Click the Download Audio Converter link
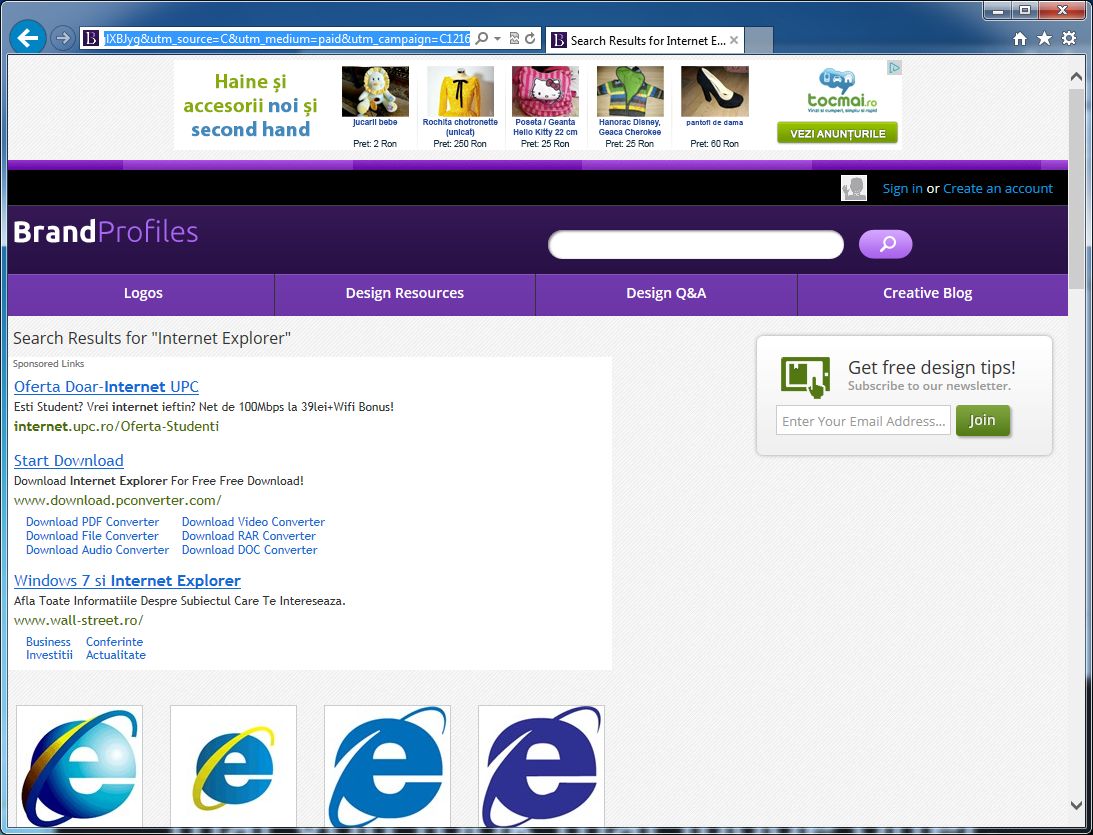Image resolution: width=1093 pixels, height=835 pixels. click(x=98, y=550)
